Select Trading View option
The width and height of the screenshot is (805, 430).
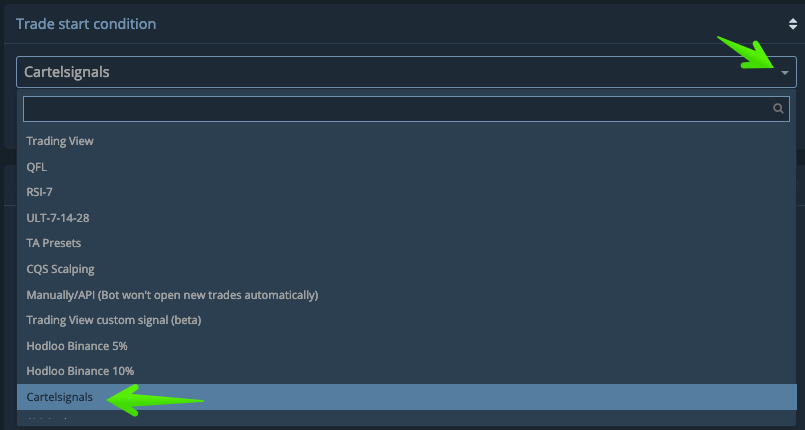(x=406, y=141)
